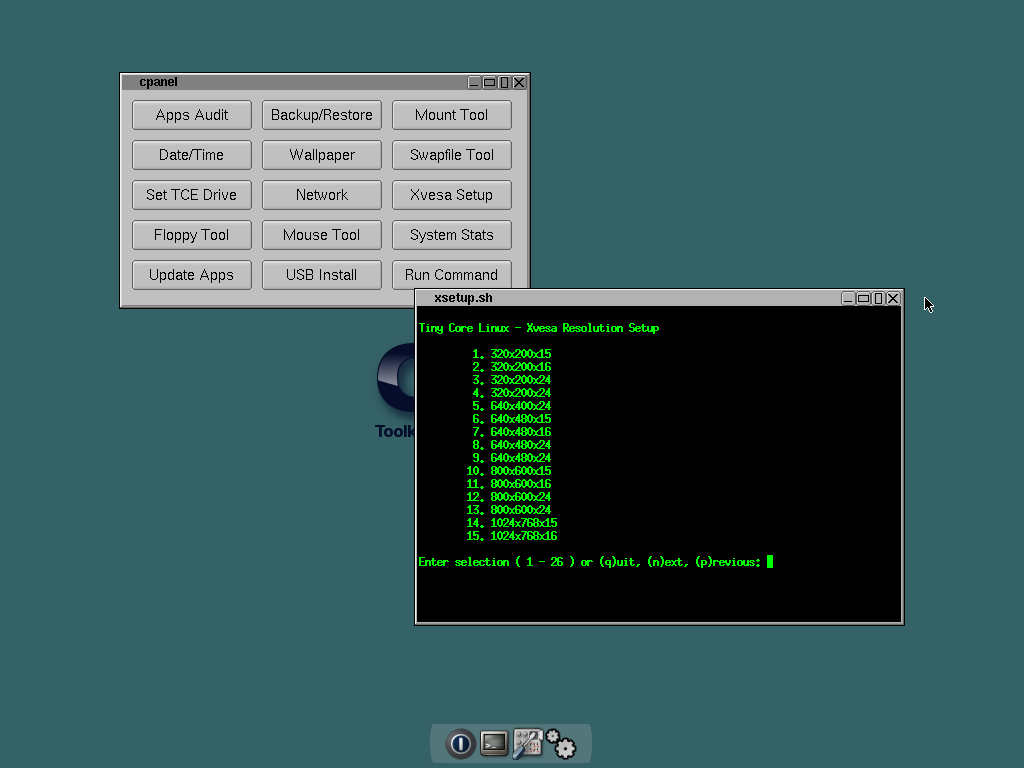Launch Backup/Restore from cpanel

322,115
